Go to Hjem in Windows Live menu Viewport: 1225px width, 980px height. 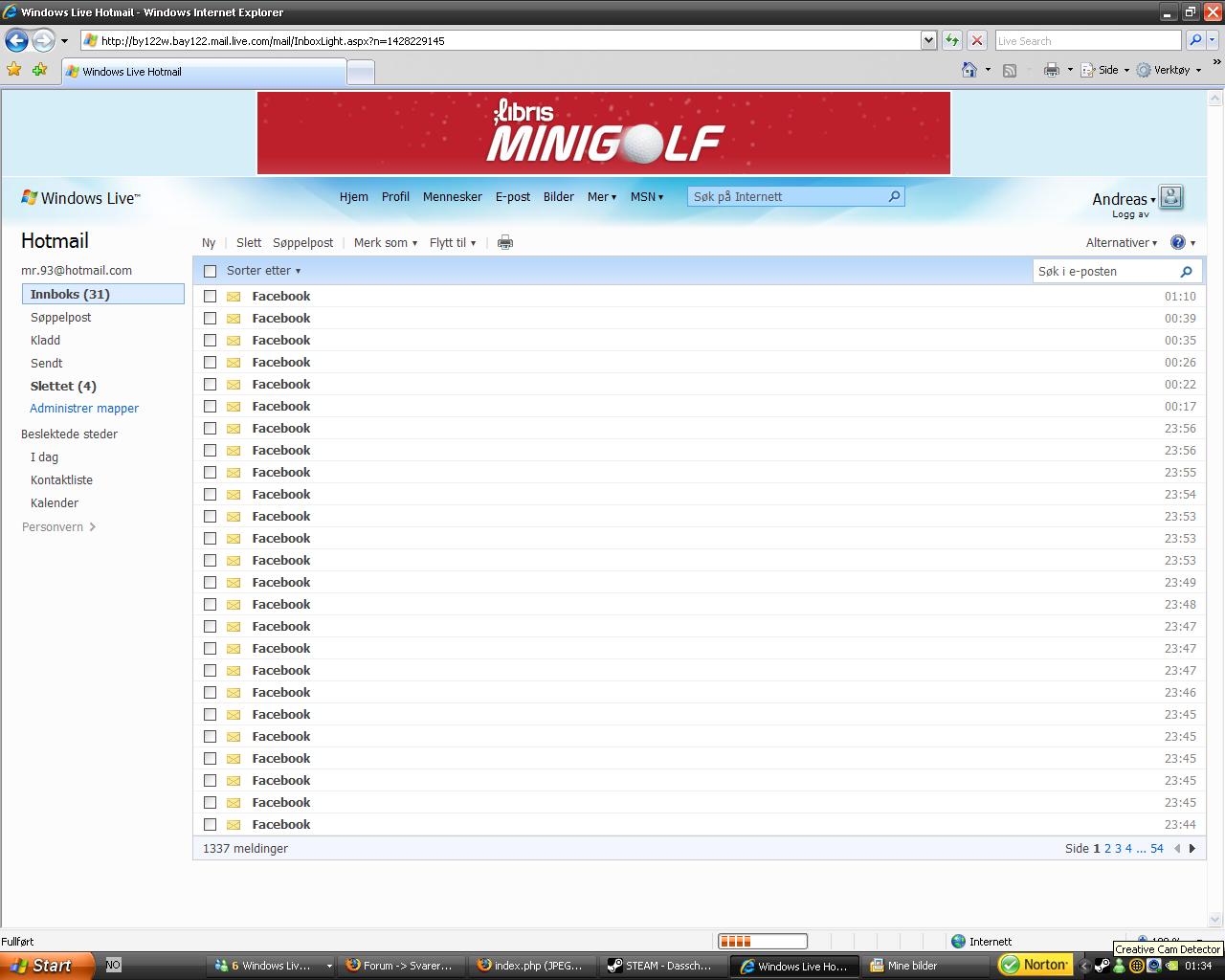tap(354, 197)
